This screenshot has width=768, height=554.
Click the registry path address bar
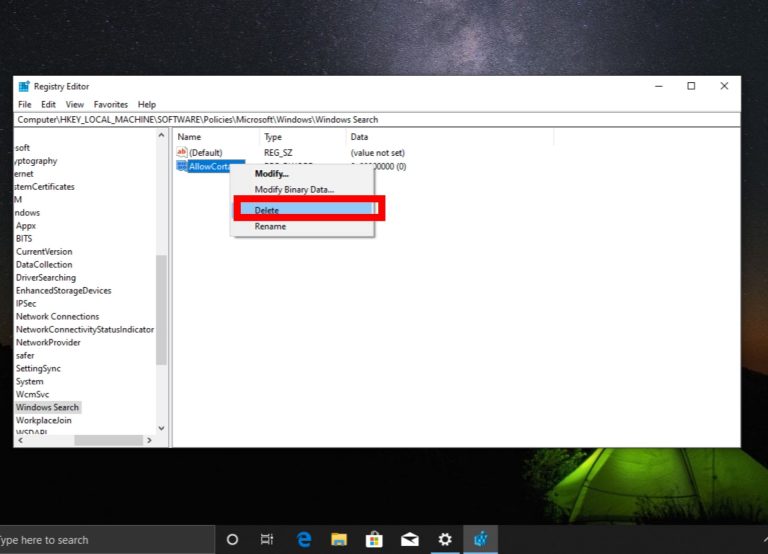(x=377, y=120)
